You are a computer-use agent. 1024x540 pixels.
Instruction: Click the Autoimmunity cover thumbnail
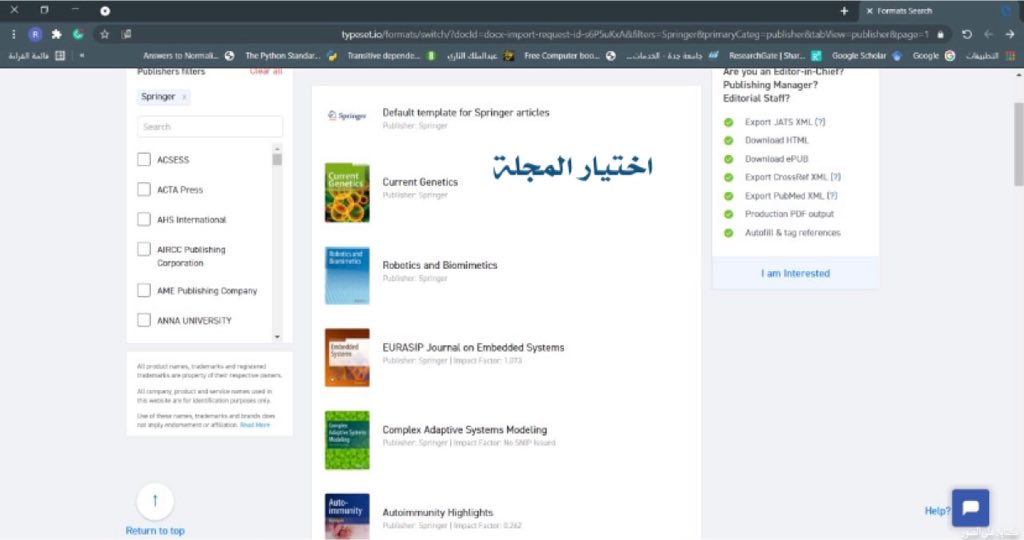[347, 516]
